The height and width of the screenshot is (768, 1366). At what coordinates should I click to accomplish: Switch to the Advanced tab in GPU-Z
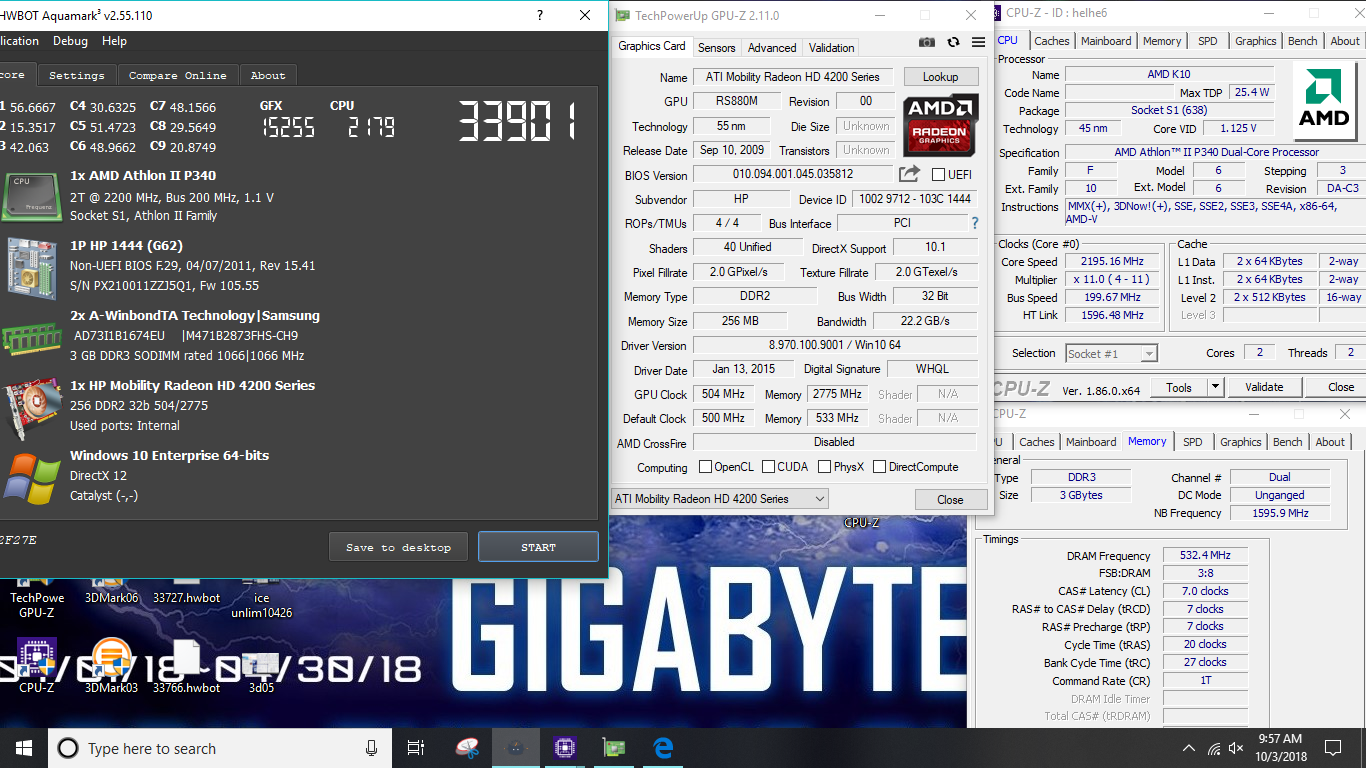pyautogui.click(x=772, y=47)
